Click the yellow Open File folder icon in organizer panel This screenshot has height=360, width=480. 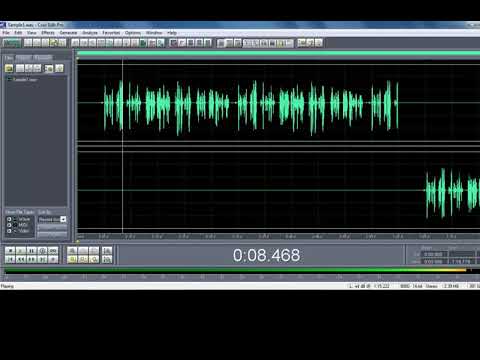pos(9,68)
